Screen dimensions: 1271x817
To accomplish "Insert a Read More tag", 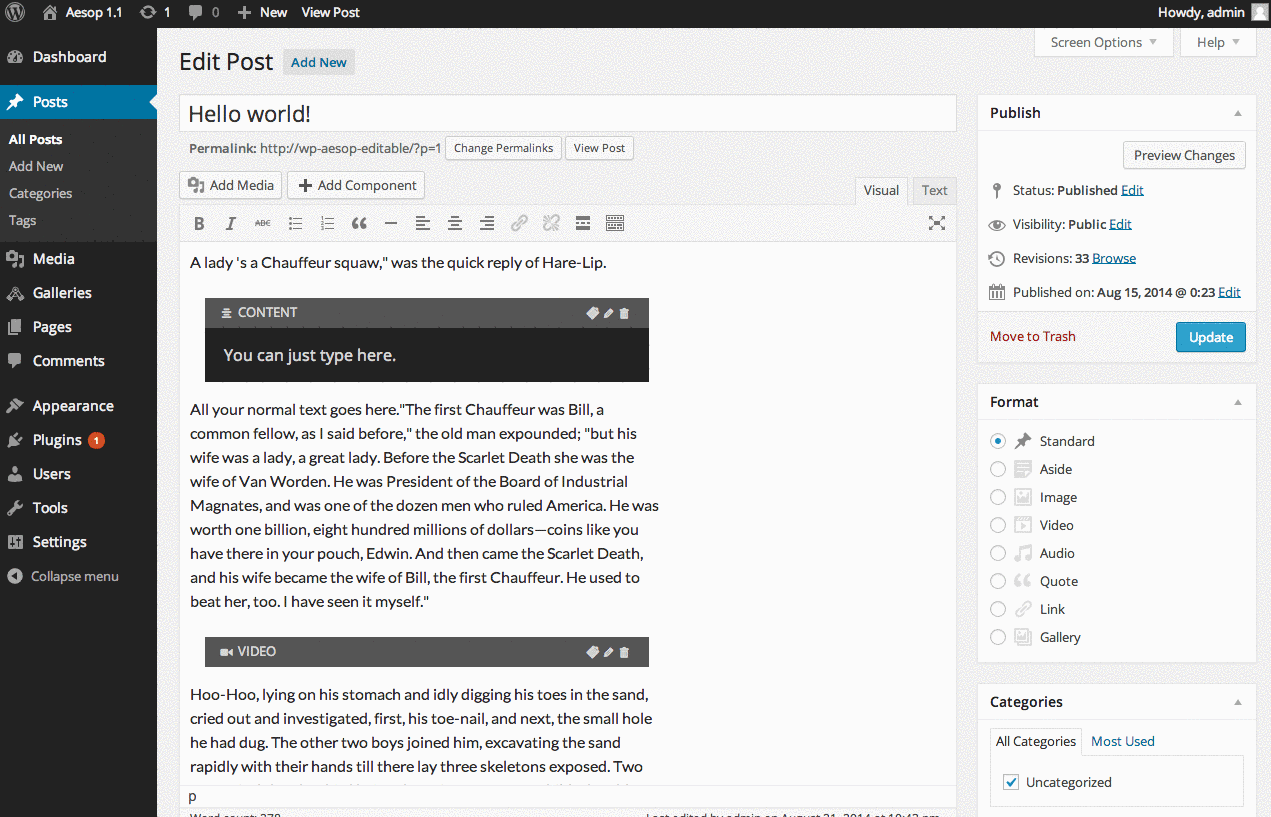I will [x=582, y=224].
